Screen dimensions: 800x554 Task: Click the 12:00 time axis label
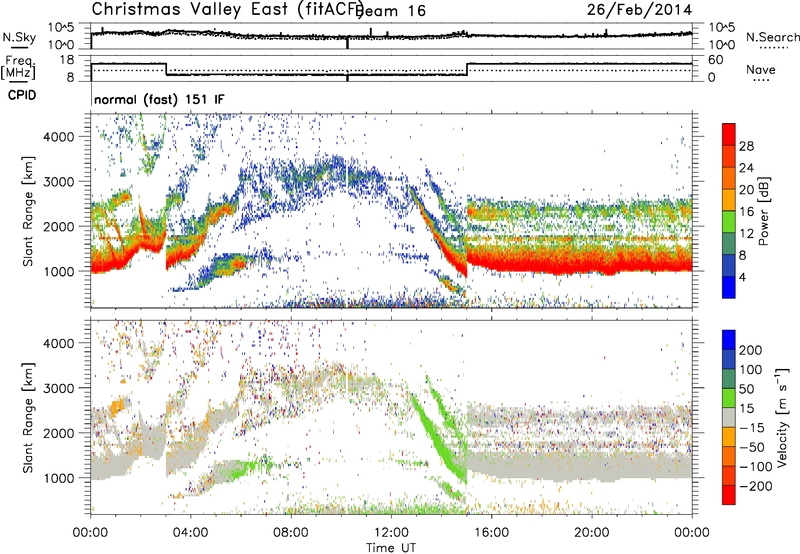click(x=391, y=533)
